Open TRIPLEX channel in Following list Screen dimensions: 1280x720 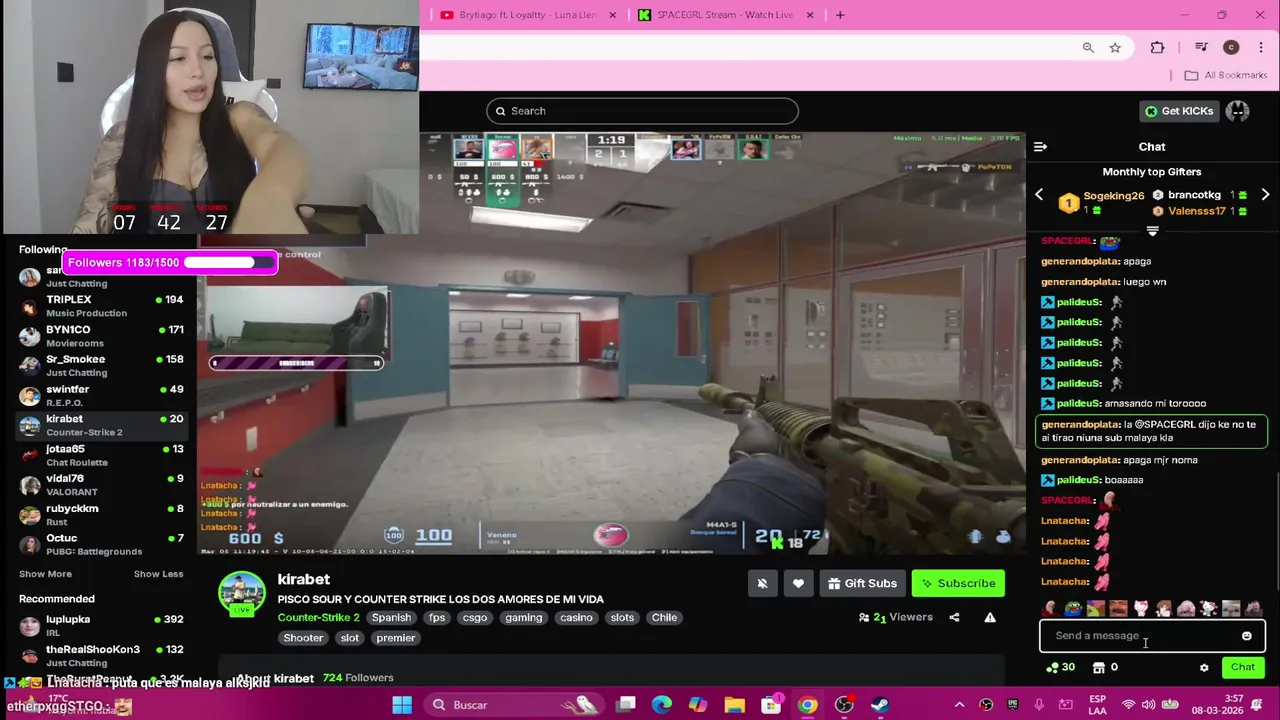tap(102, 306)
